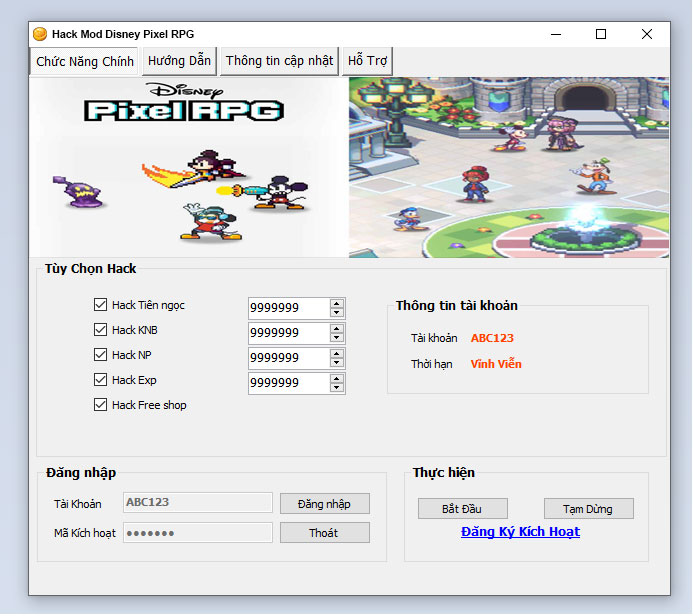693x616 pixels.
Task: Click the app coin icon in title bar
Action: click(40, 34)
